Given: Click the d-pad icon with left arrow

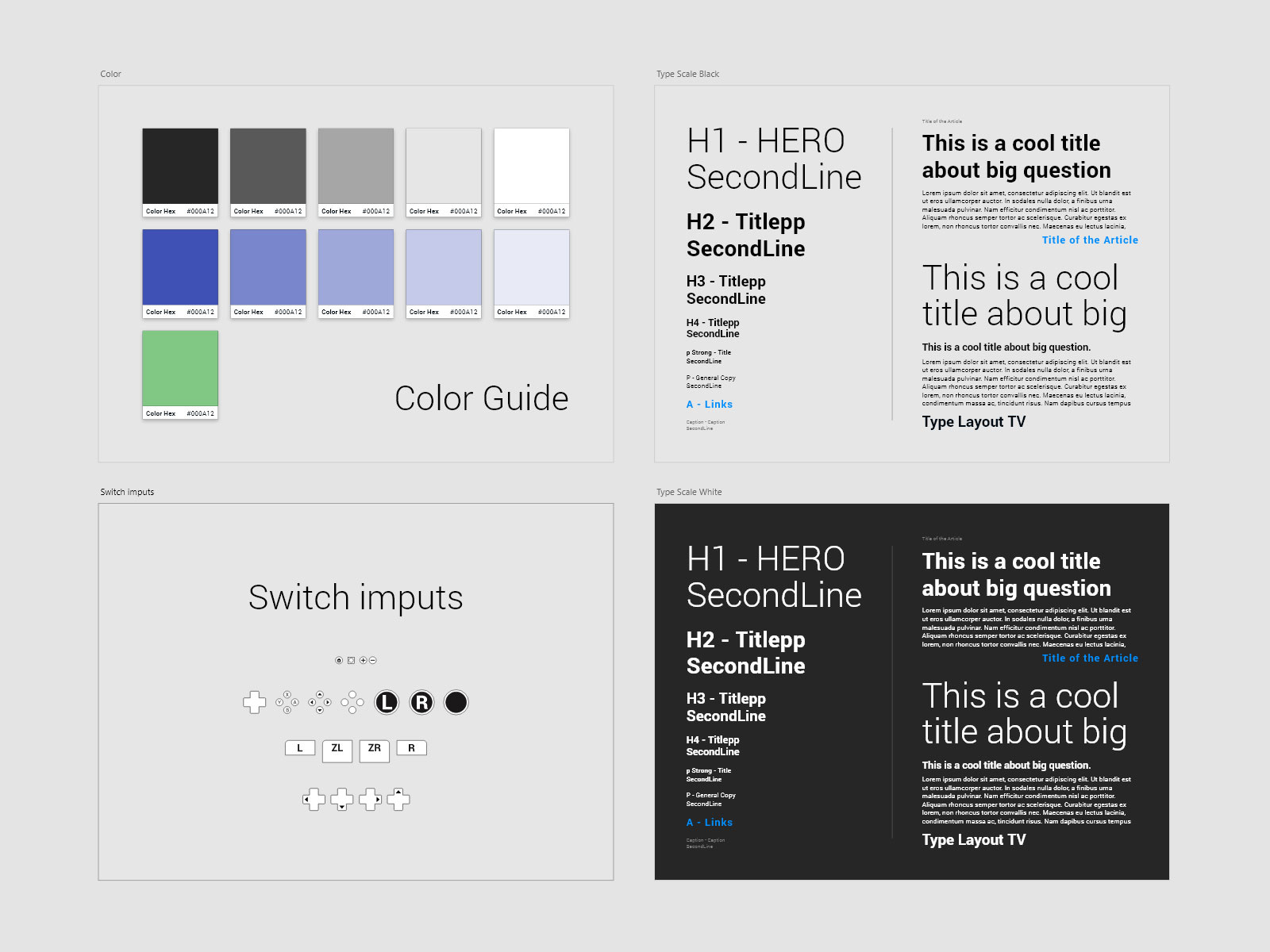Looking at the screenshot, I should (x=314, y=799).
